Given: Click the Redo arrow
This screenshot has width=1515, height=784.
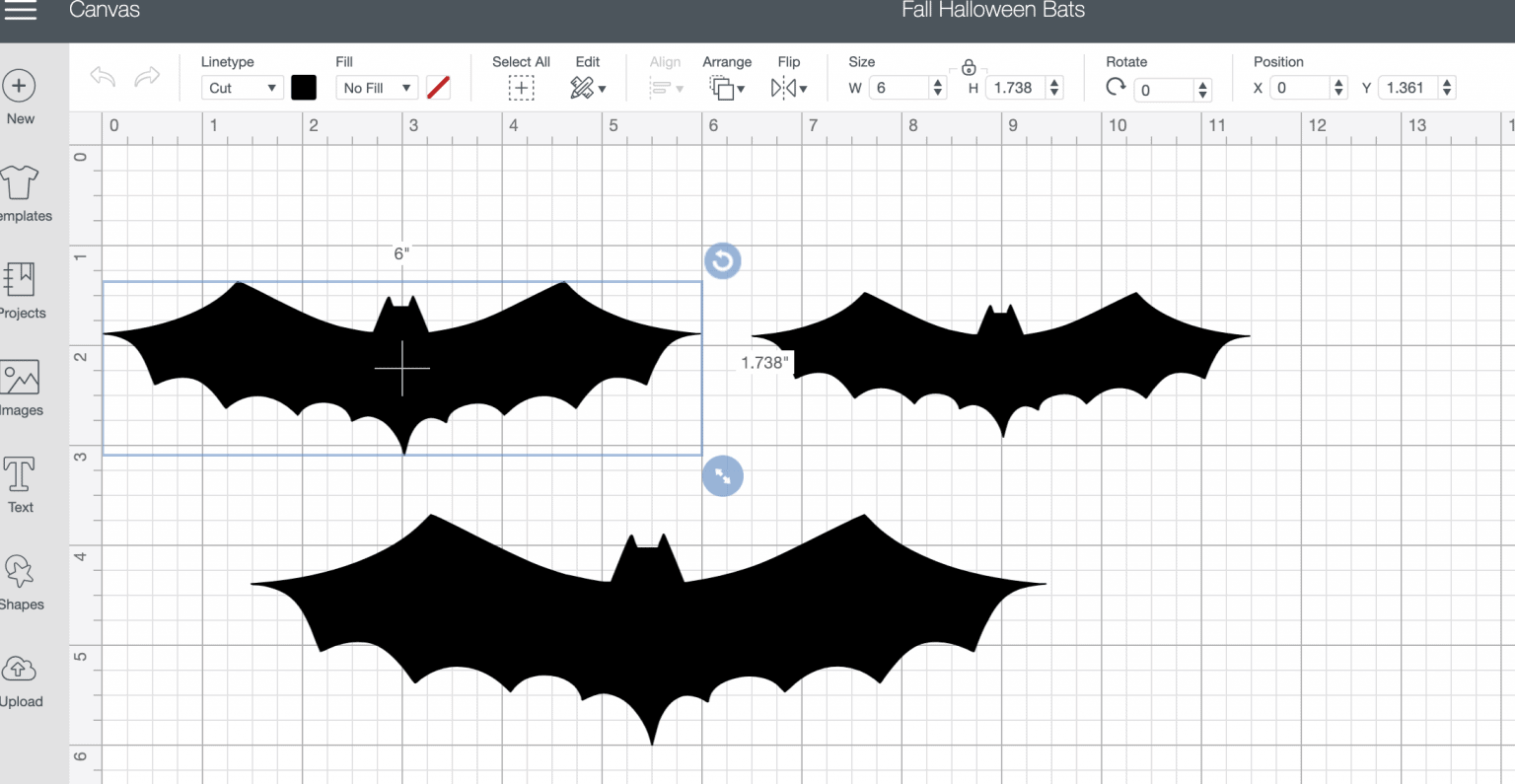Looking at the screenshot, I should pyautogui.click(x=146, y=76).
